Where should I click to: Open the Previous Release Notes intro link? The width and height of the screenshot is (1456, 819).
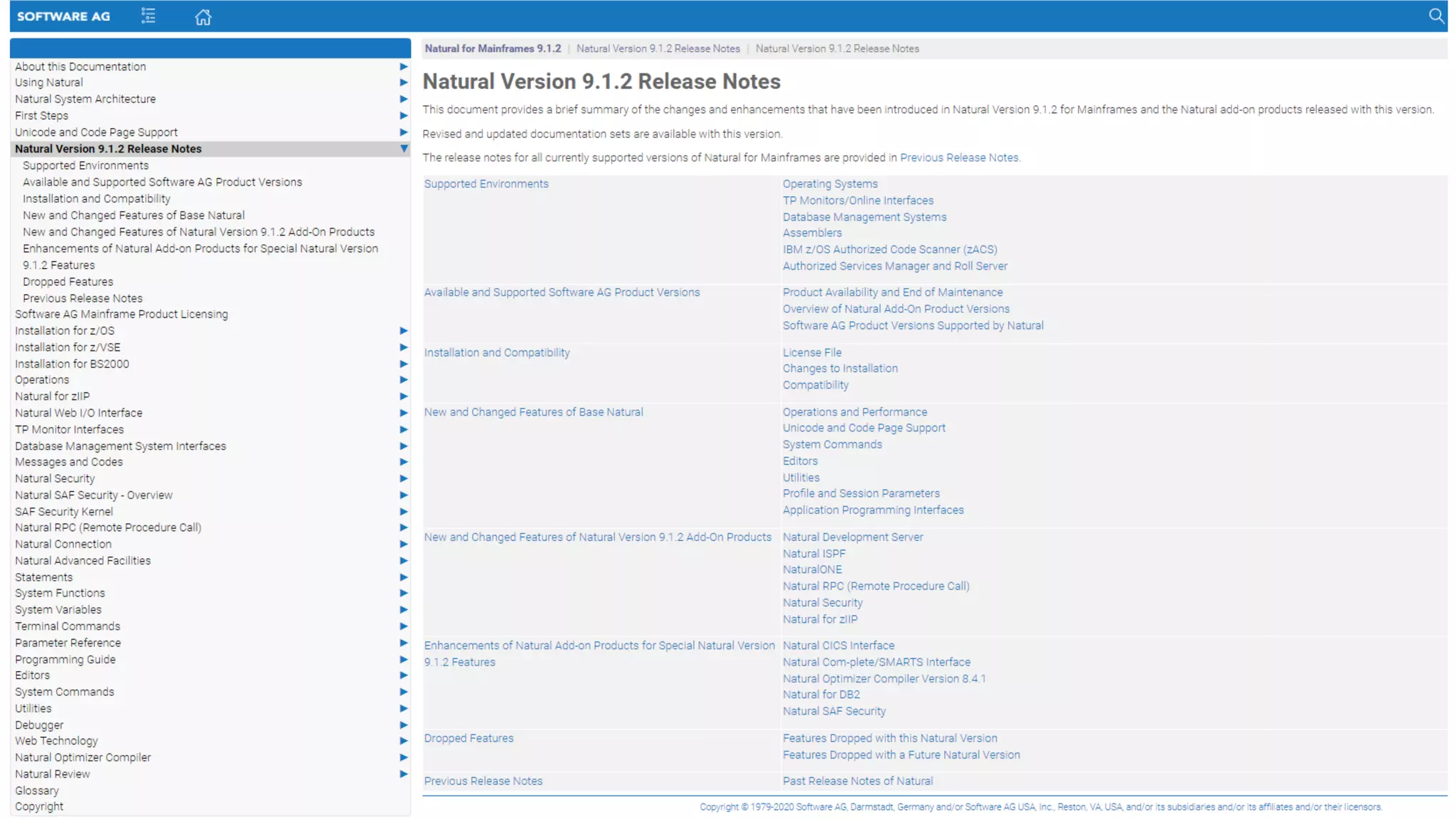click(x=959, y=158)
